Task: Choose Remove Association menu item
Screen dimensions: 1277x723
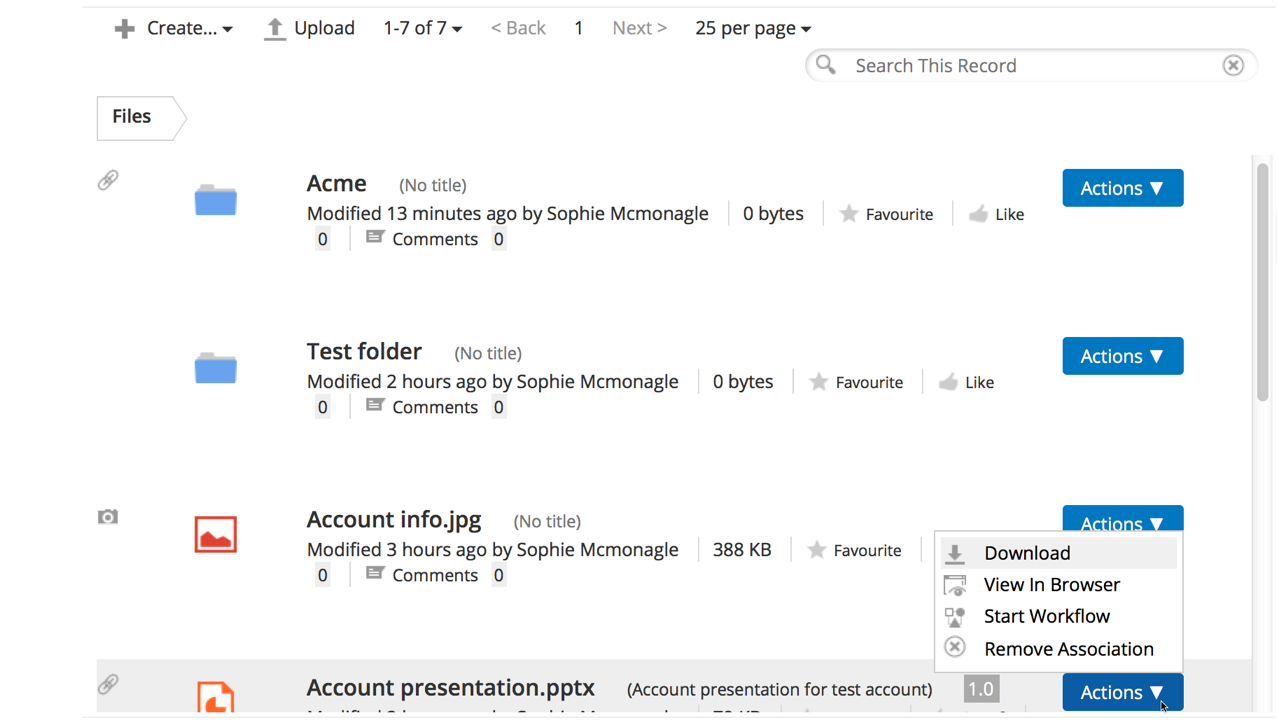Action: click(1068, 649)
